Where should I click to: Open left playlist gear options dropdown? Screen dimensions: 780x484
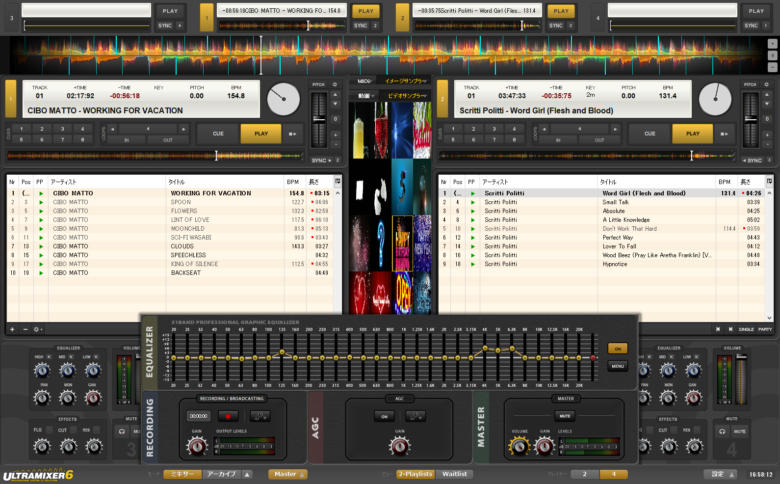37,329
